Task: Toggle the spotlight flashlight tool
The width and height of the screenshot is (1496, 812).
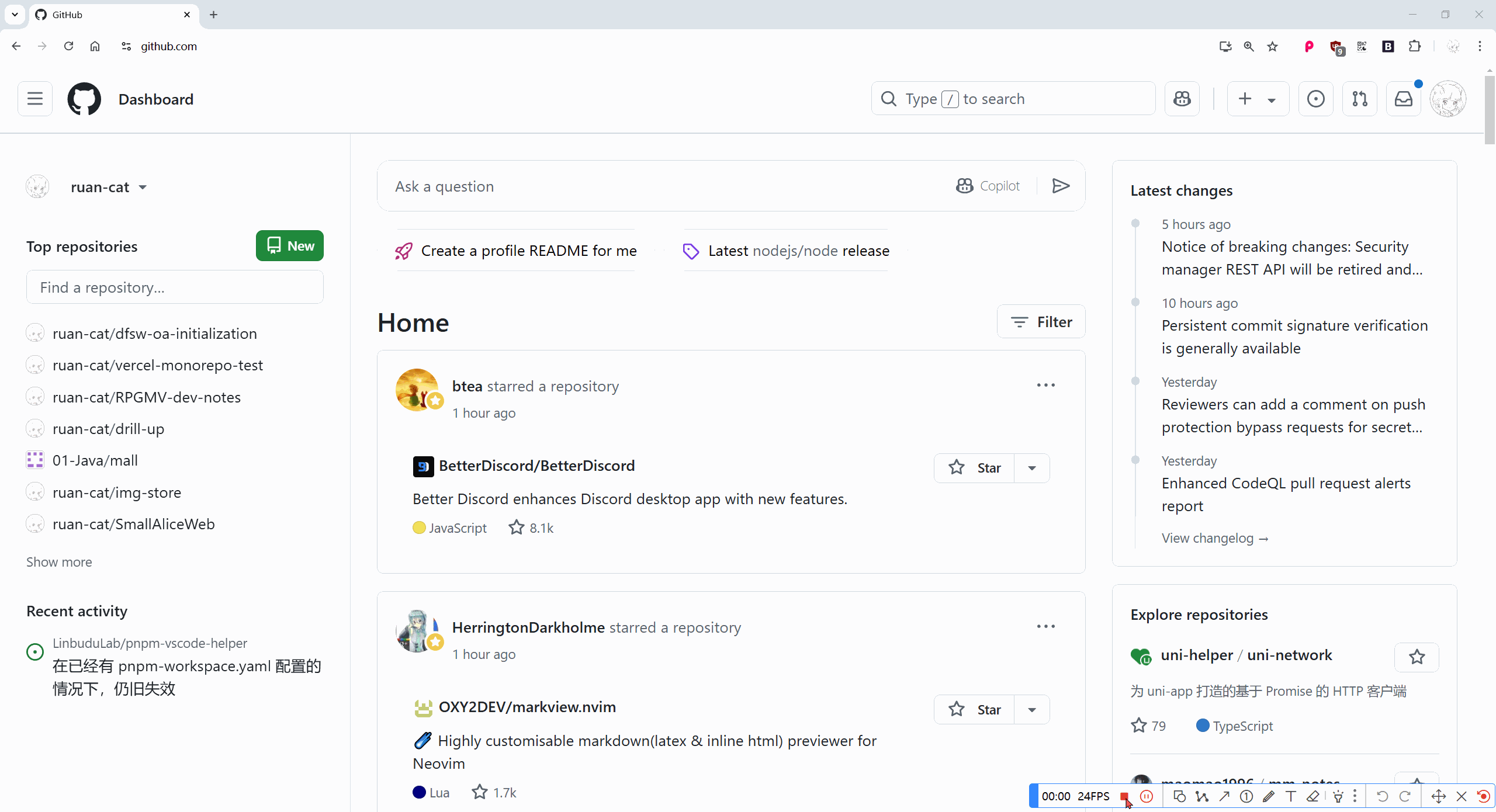Action: [x=1338, y=797]
